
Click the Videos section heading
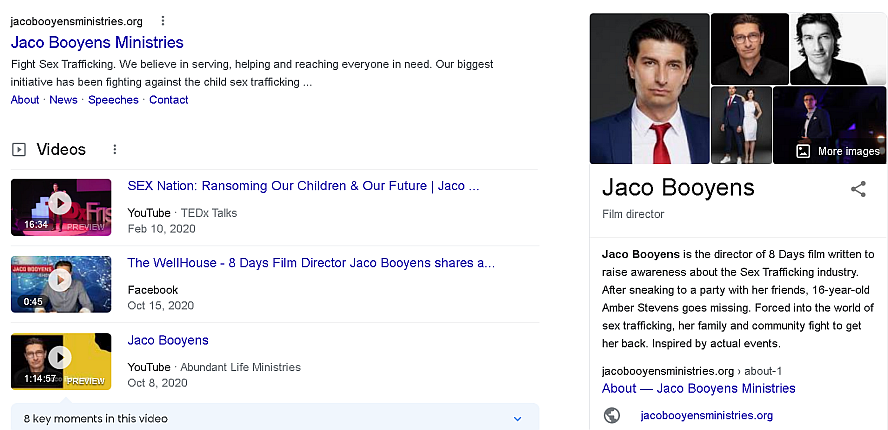pyautogui.click(x=61, y=150)
